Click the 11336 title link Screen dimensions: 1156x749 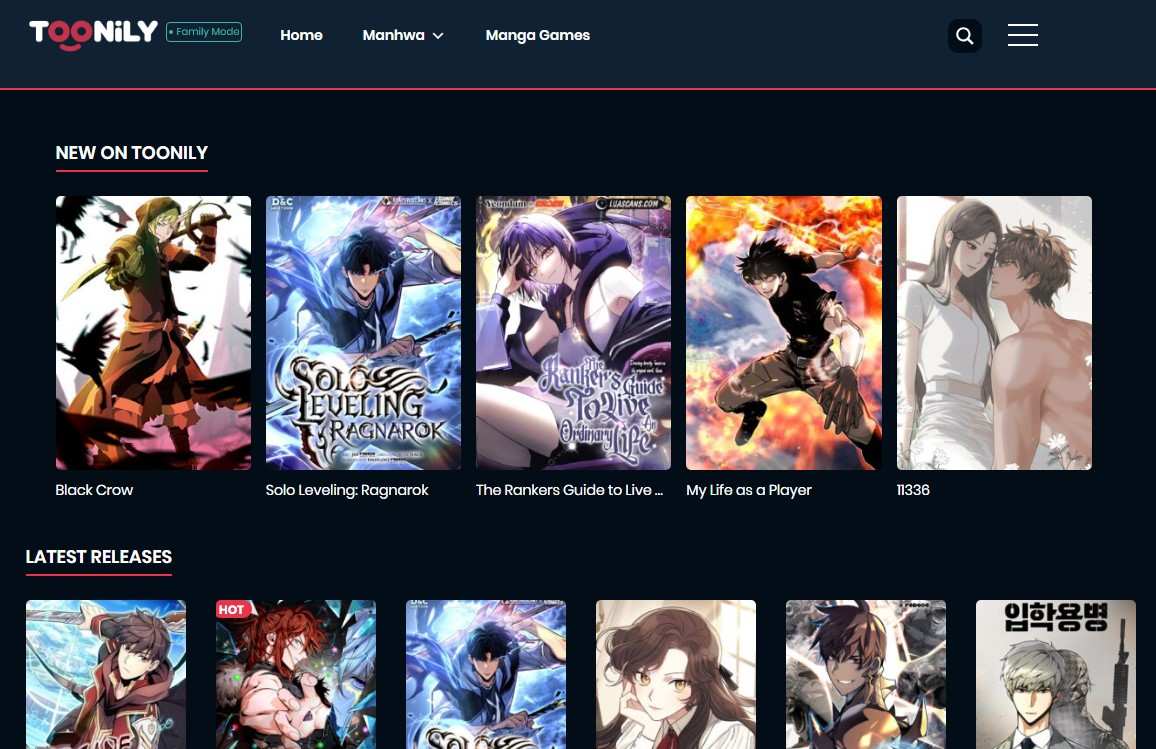(x=913, y=490)
